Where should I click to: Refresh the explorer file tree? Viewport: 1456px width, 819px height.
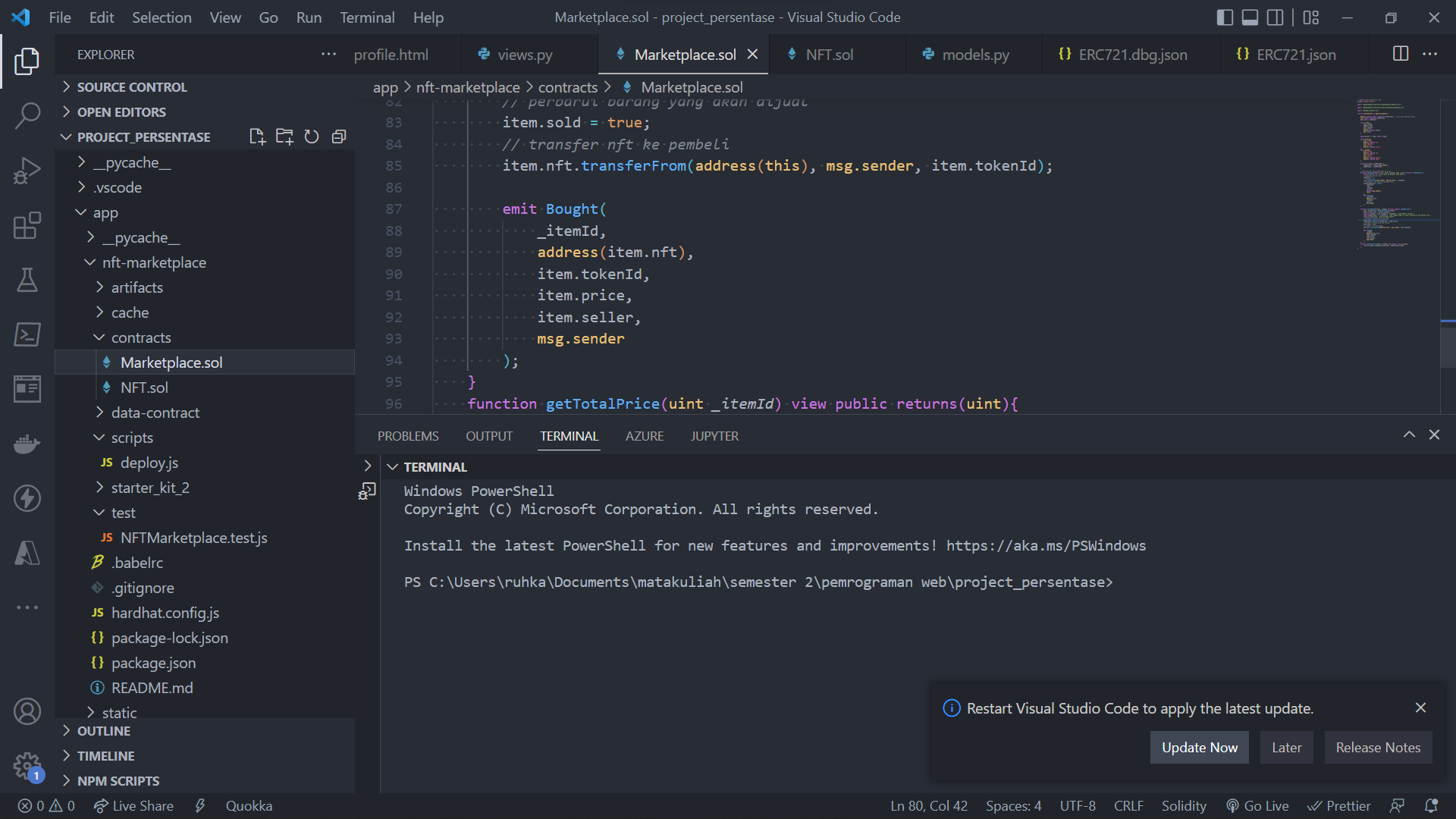click(x=312, y=136)
